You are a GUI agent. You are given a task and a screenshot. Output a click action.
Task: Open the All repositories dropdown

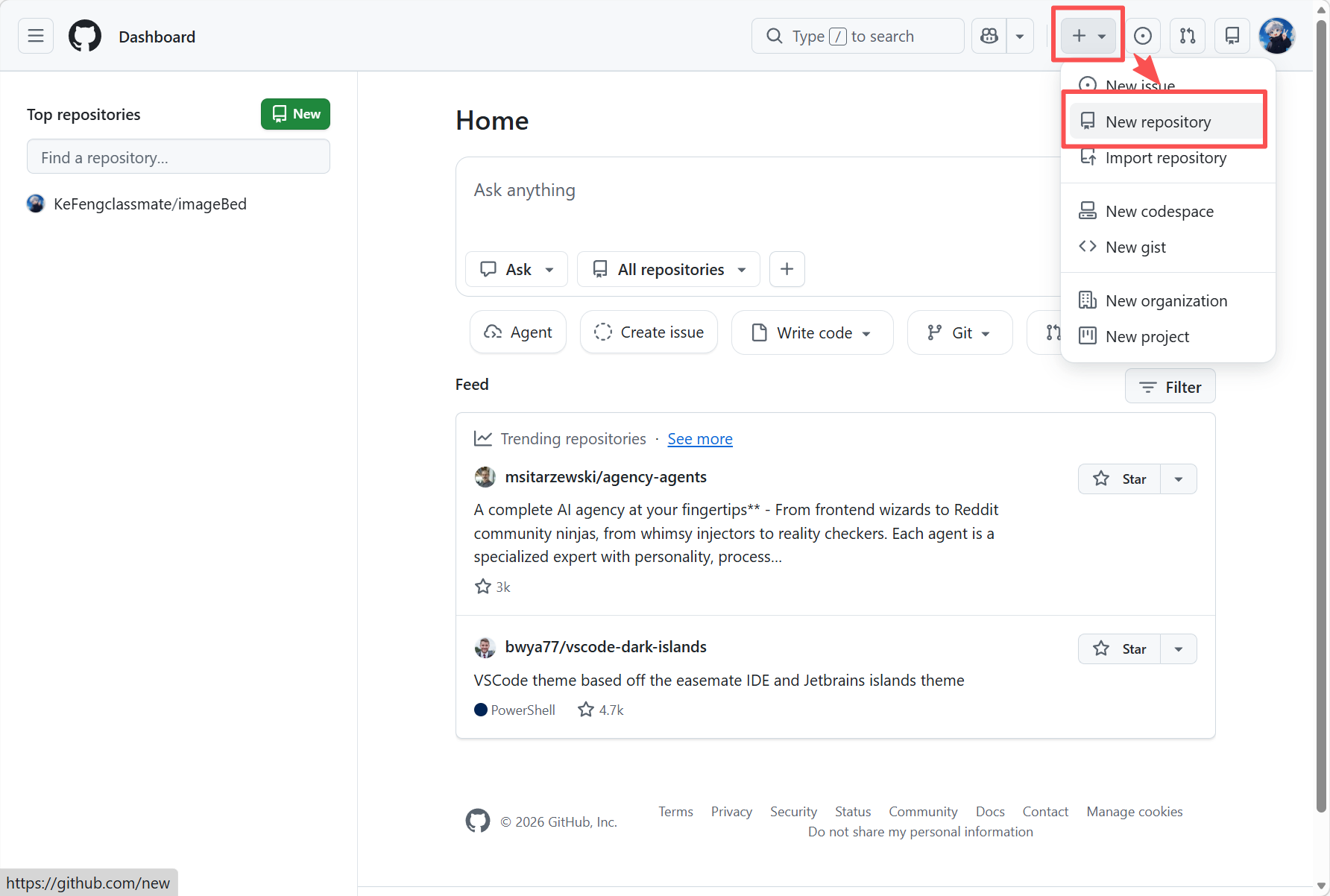click(669, 269)
